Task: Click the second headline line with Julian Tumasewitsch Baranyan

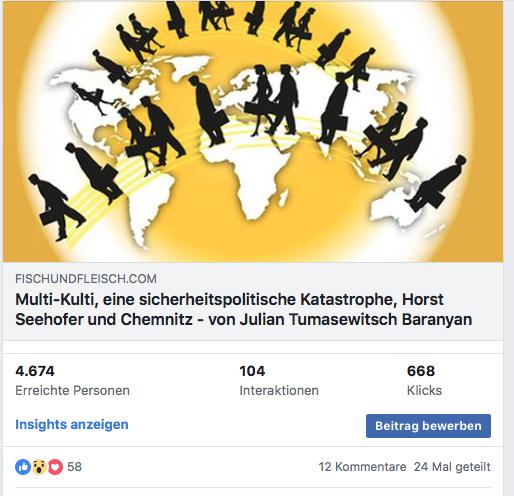Action: tap(244, 319)
